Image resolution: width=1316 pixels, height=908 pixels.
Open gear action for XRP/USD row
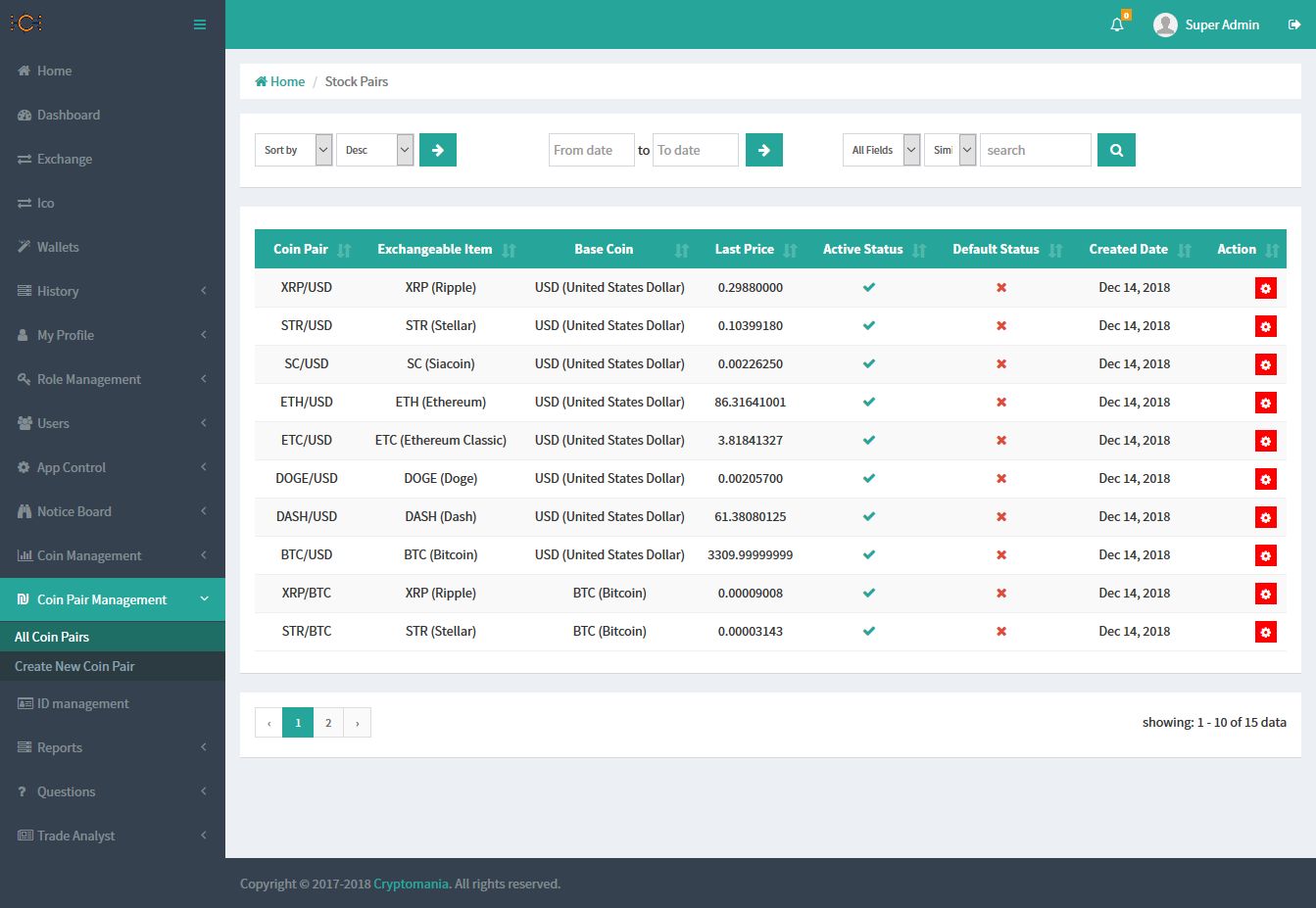[x=1265, y=288]
